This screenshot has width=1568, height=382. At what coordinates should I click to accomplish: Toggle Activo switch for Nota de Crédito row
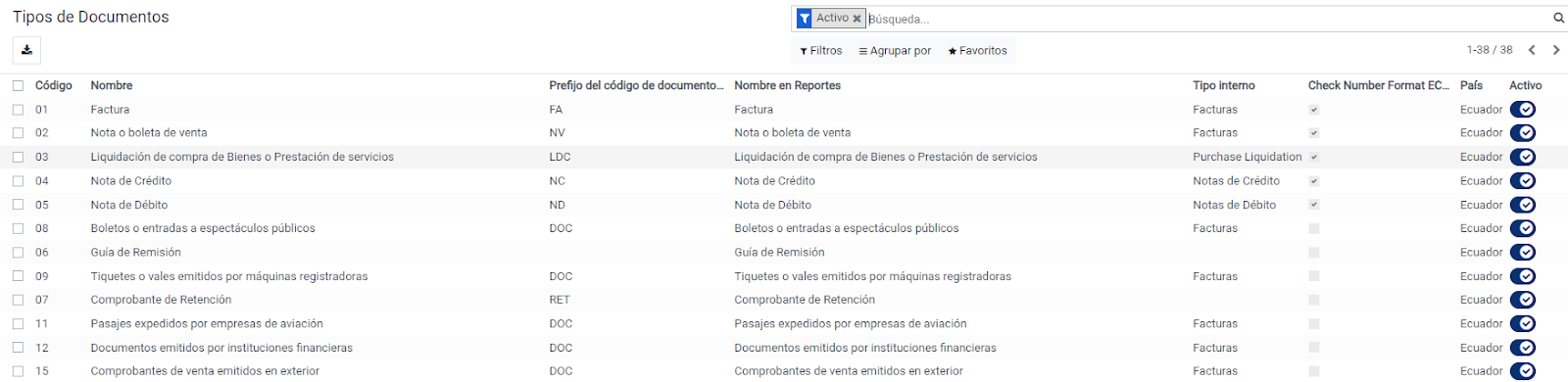click(1523, 181)
